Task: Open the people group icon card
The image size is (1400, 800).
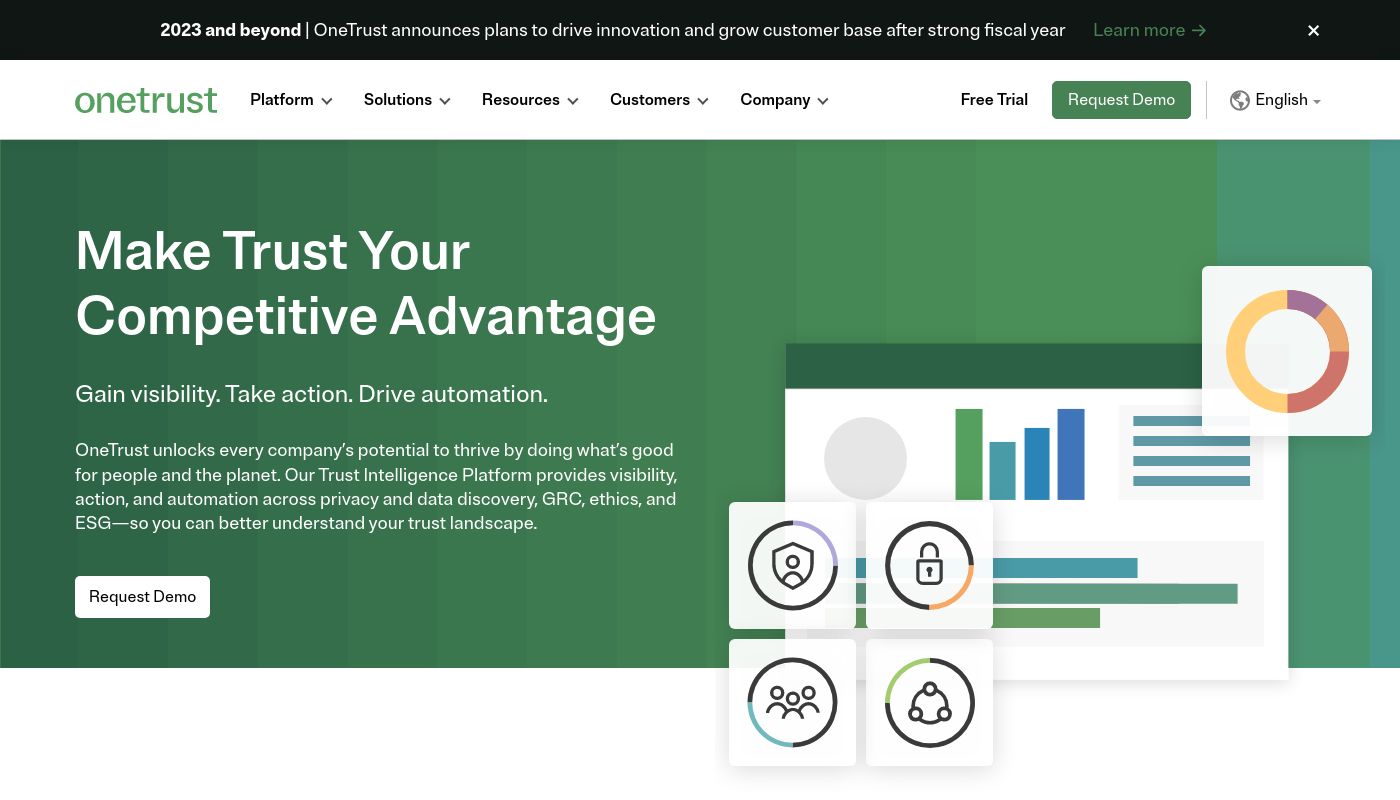Action: [x=792, y=702]
